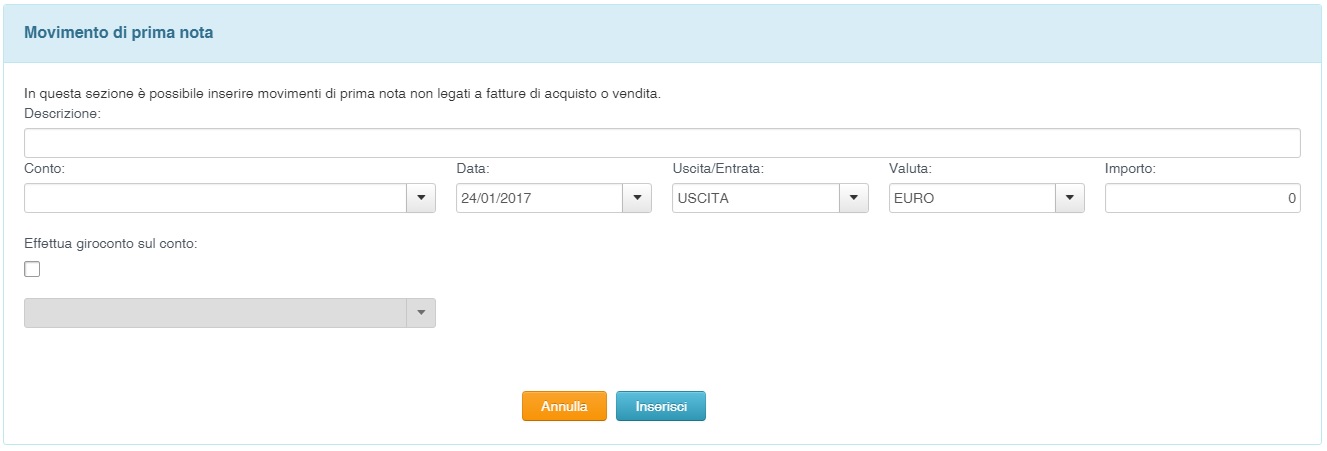Click the EURO currency selection box
The width and height of the screenshot is (1327, 451).
pyautogui.click(x=972, y=198)
